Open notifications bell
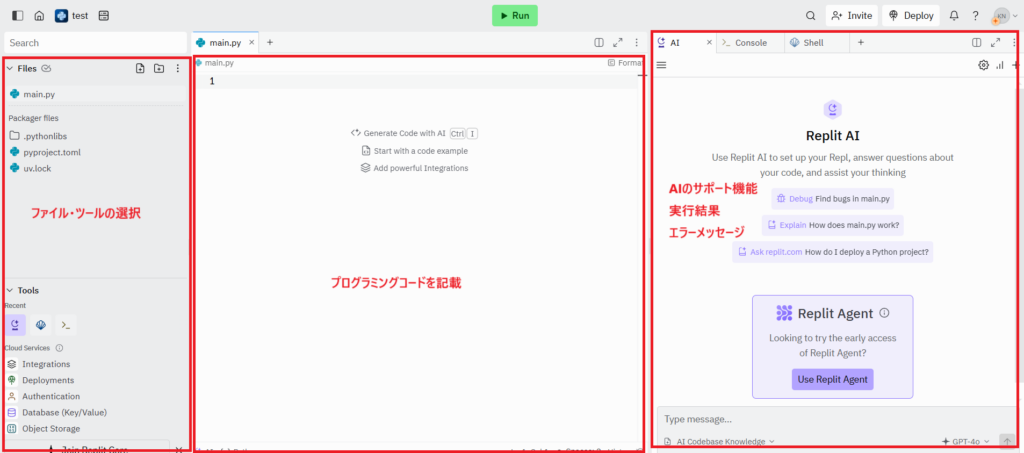This screenshot has height=453, width=1024. pos(954,16)
